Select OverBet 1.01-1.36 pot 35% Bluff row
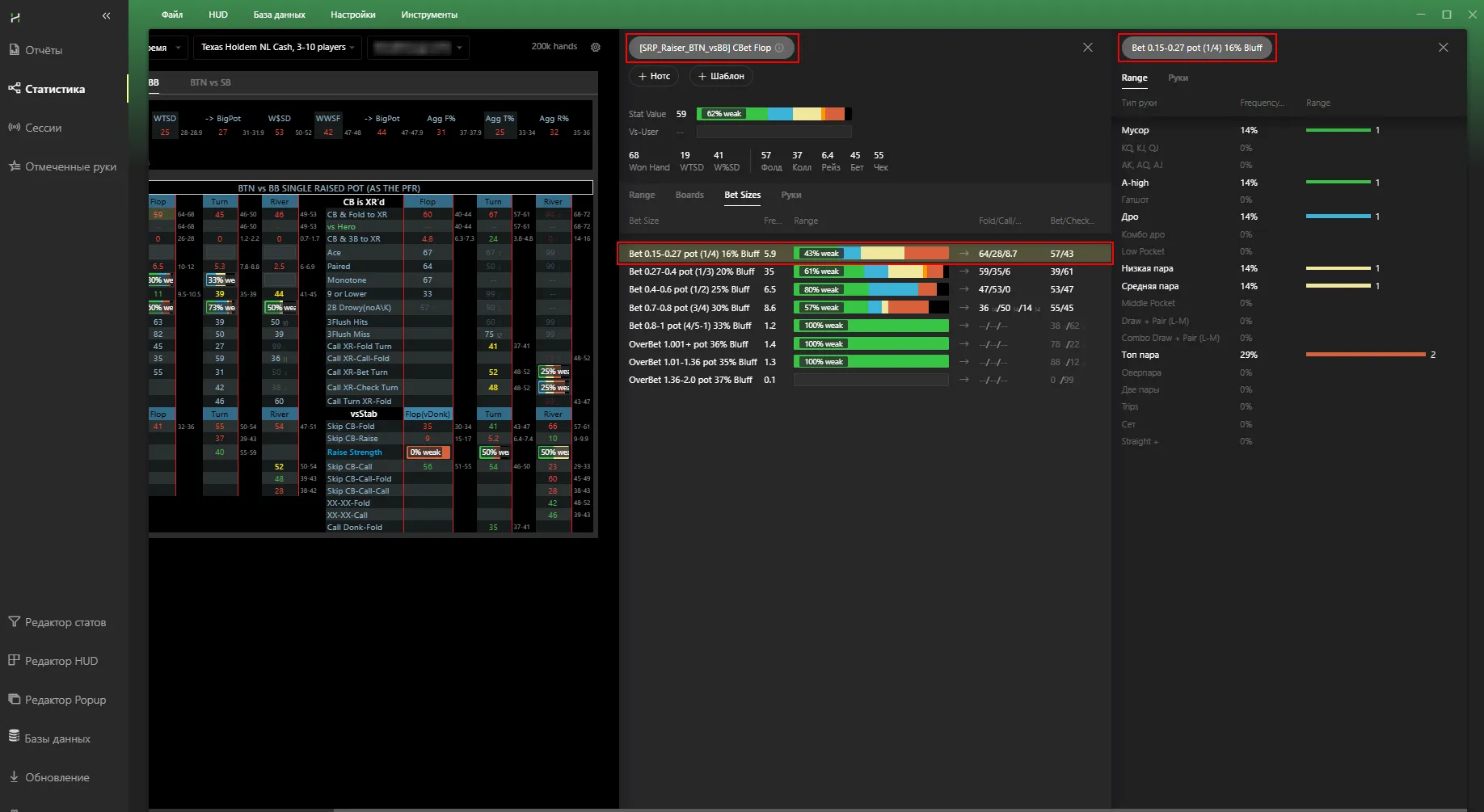 pyautogui.click(x=865, y=362)
